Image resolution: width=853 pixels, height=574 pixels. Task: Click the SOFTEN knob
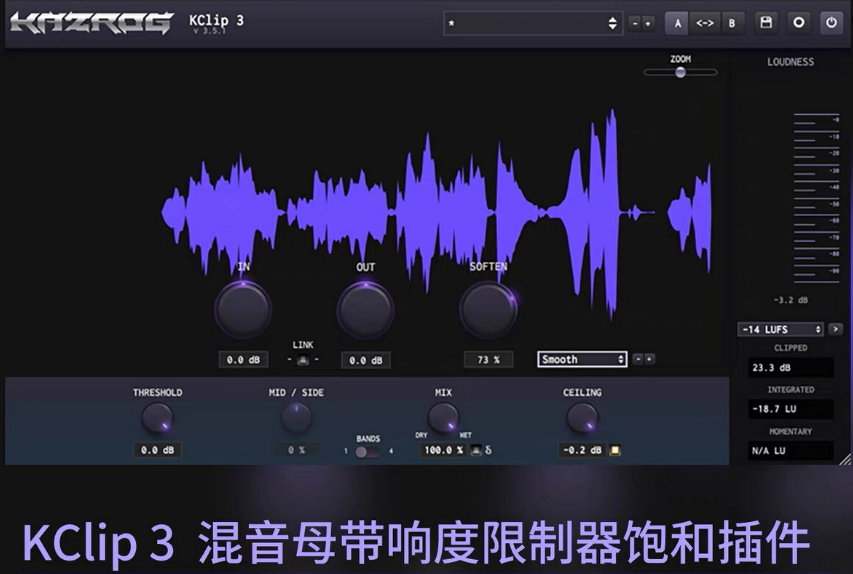pyautogui.click(x=488, y=309)
